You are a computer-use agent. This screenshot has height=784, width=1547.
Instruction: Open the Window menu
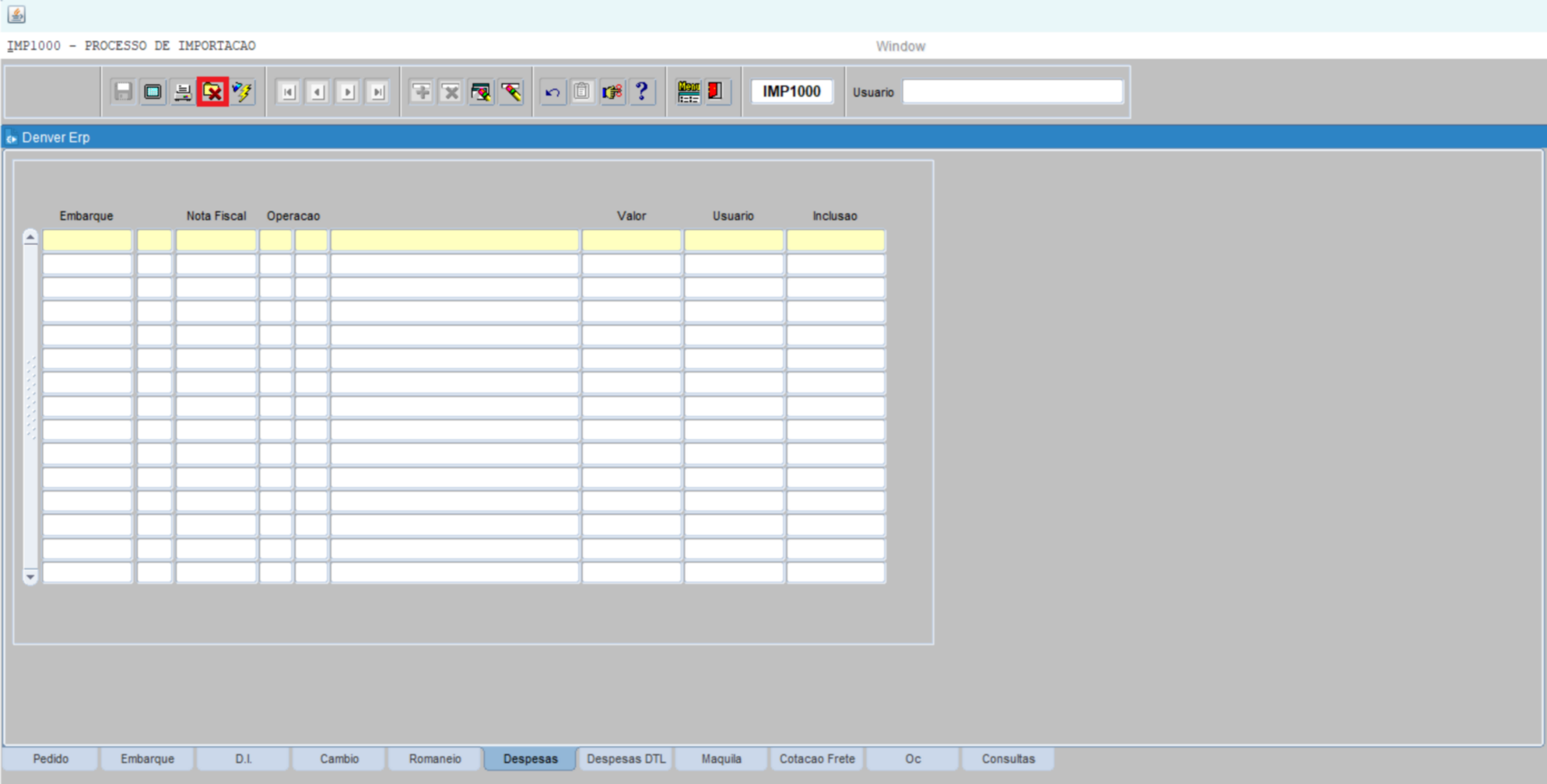click(900, 47)
